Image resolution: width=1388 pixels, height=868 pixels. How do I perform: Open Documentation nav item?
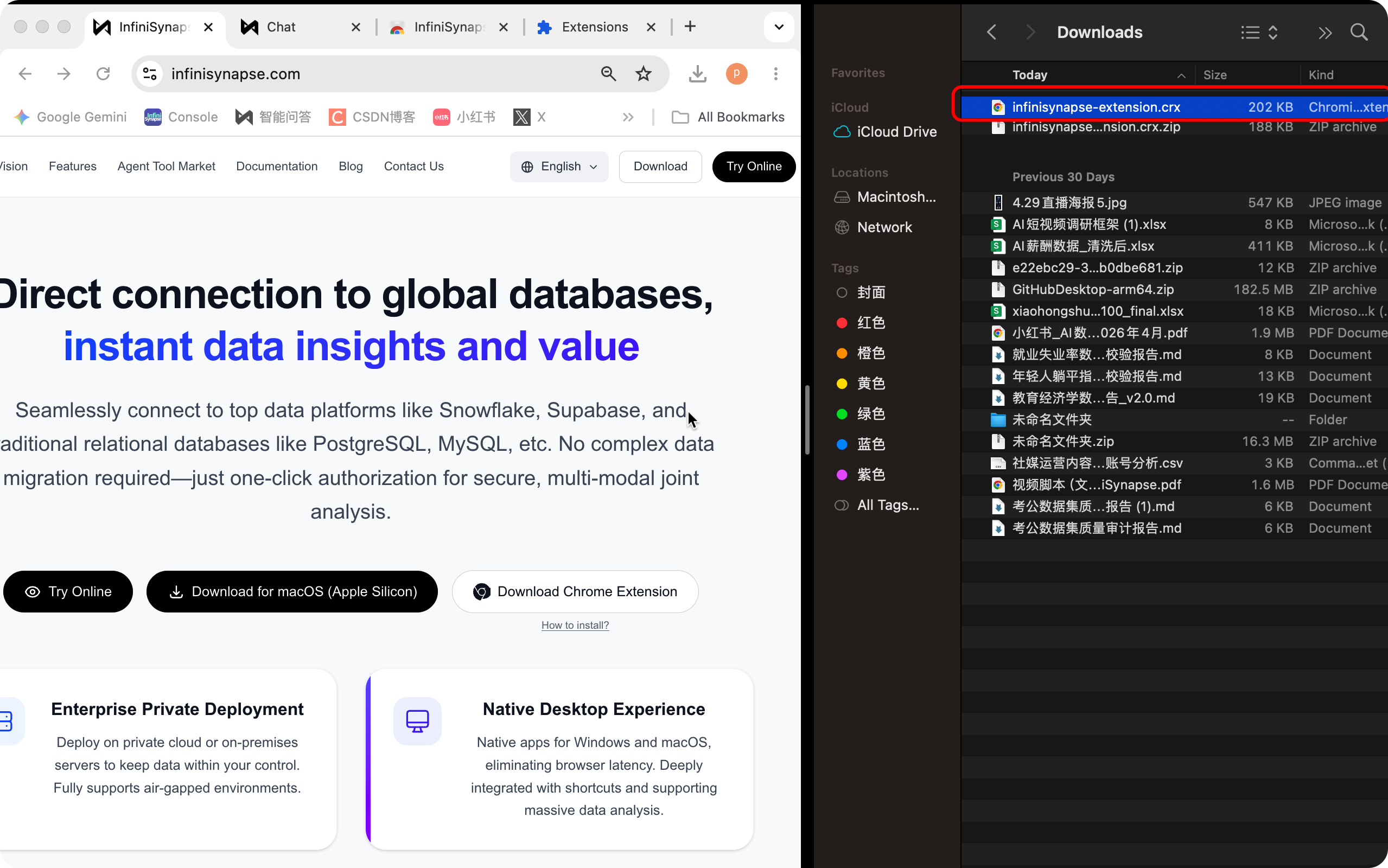click(277, 167)
